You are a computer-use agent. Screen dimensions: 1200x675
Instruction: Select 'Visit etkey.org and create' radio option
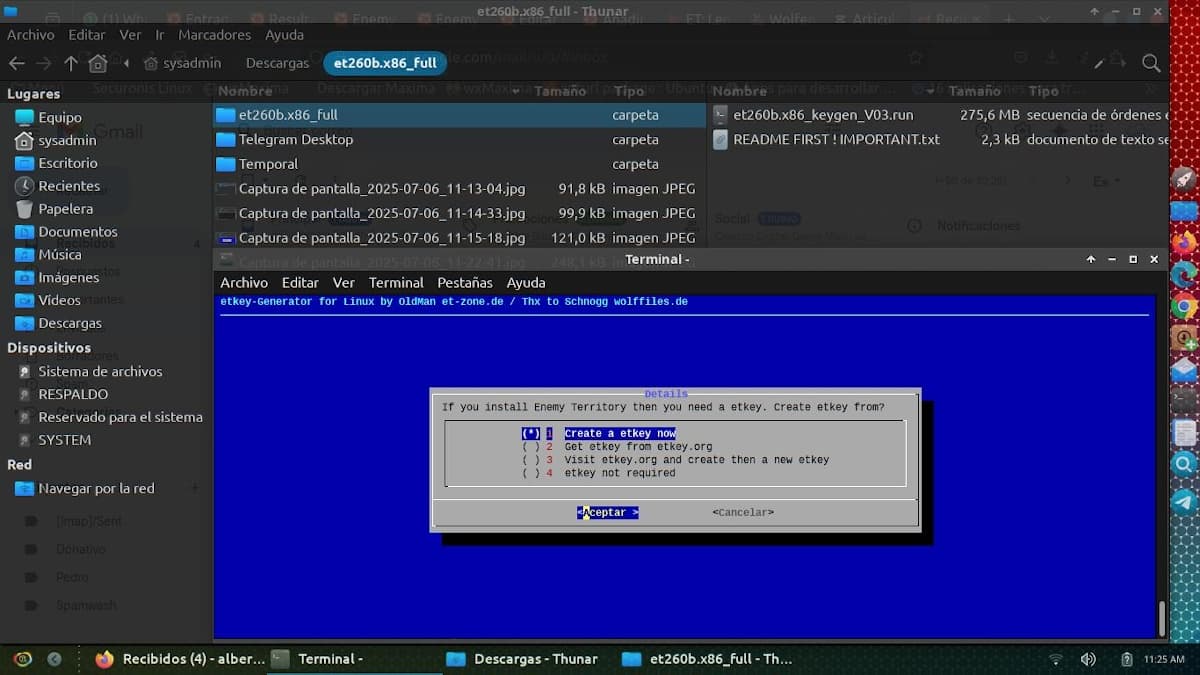pyautogui.click(x=675, y=460)
